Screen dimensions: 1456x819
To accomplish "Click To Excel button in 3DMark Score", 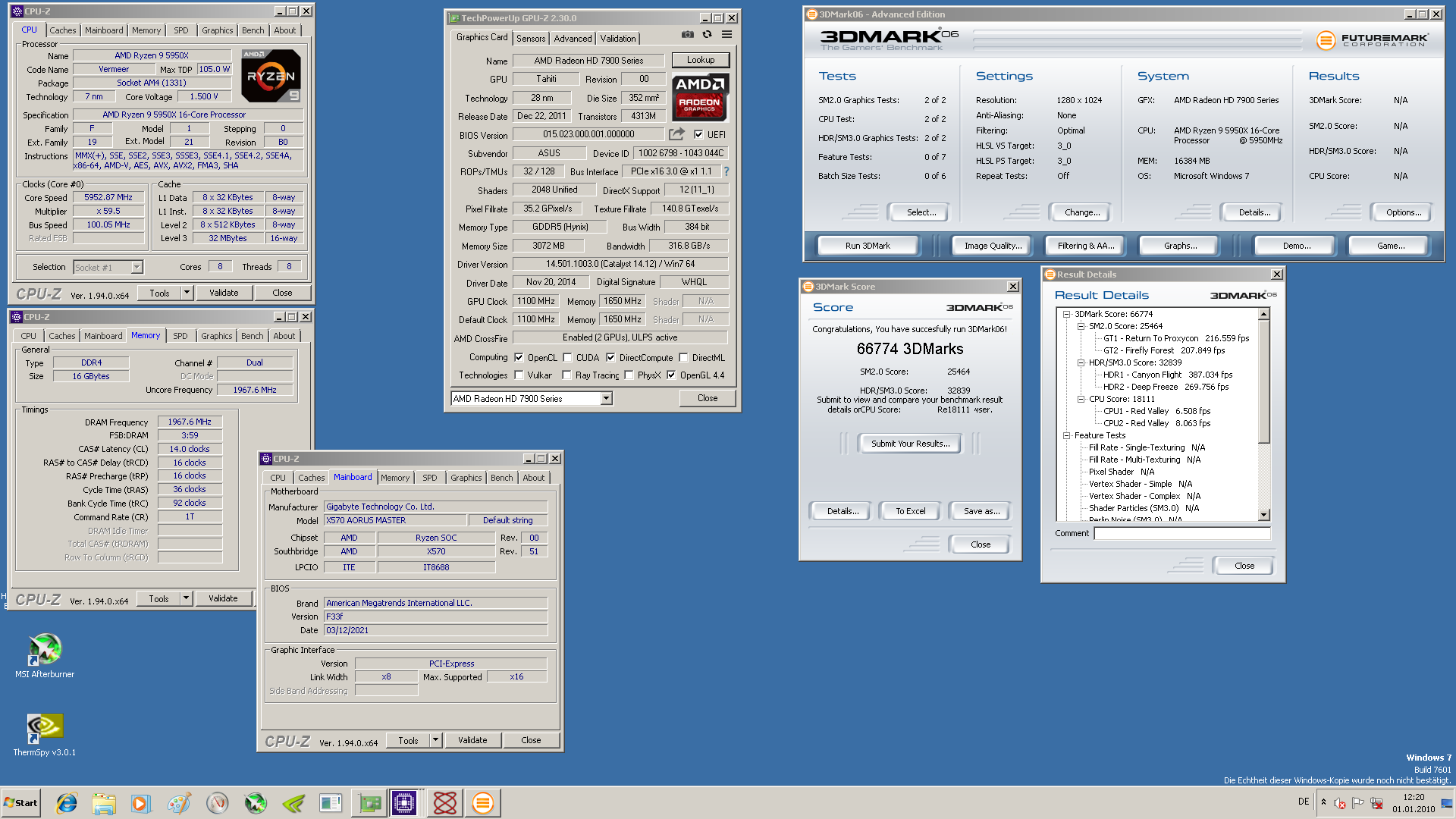I will pos(910,511).
